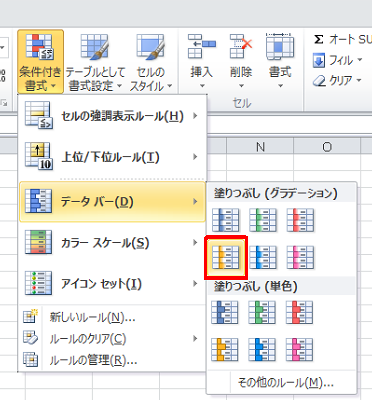Image resolution: width=372 pixels, height=400 pixels.
Task: Click the 挿入 cells button
Action: tap(202, 62)
